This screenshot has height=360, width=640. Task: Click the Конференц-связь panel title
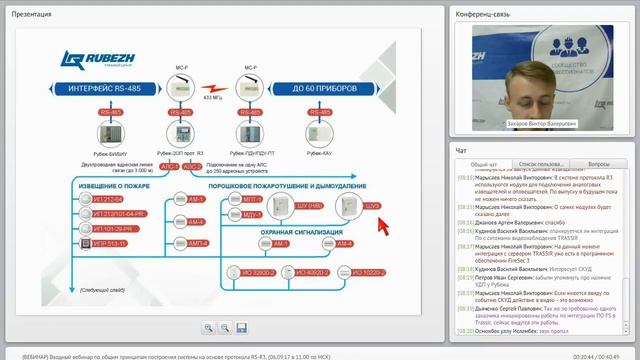click(x=482, y=14)
